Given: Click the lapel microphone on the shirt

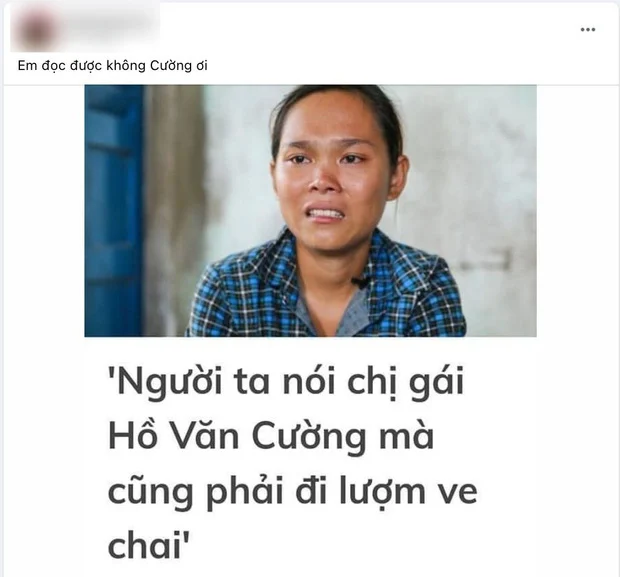Looking at the screenshot, I should (x=361, y=282).
